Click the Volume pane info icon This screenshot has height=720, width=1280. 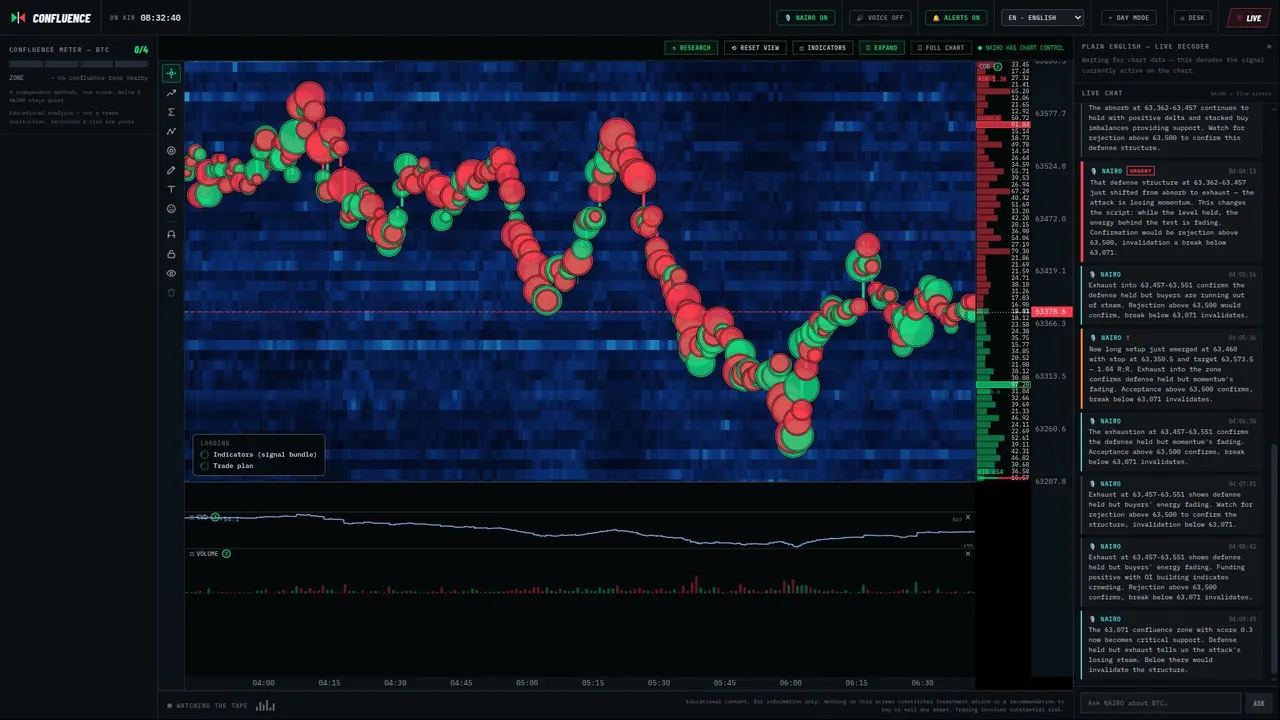226,553
